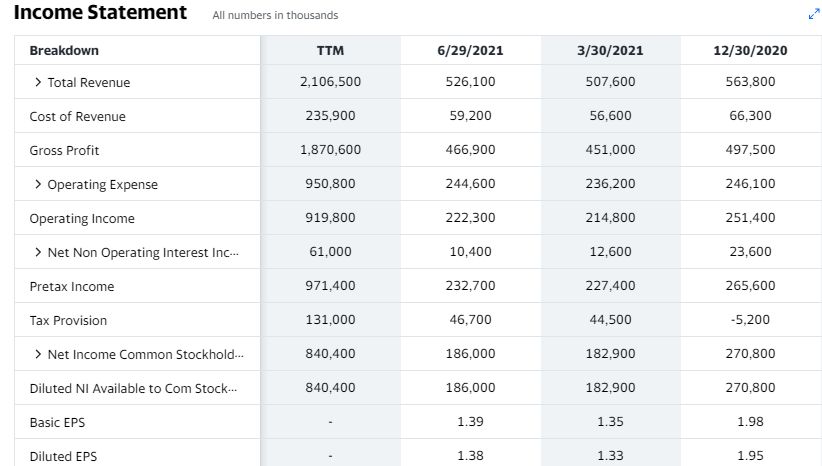Click the Income Statement heading
Screen dimensions: 822x466
click(x=100, y=12)
